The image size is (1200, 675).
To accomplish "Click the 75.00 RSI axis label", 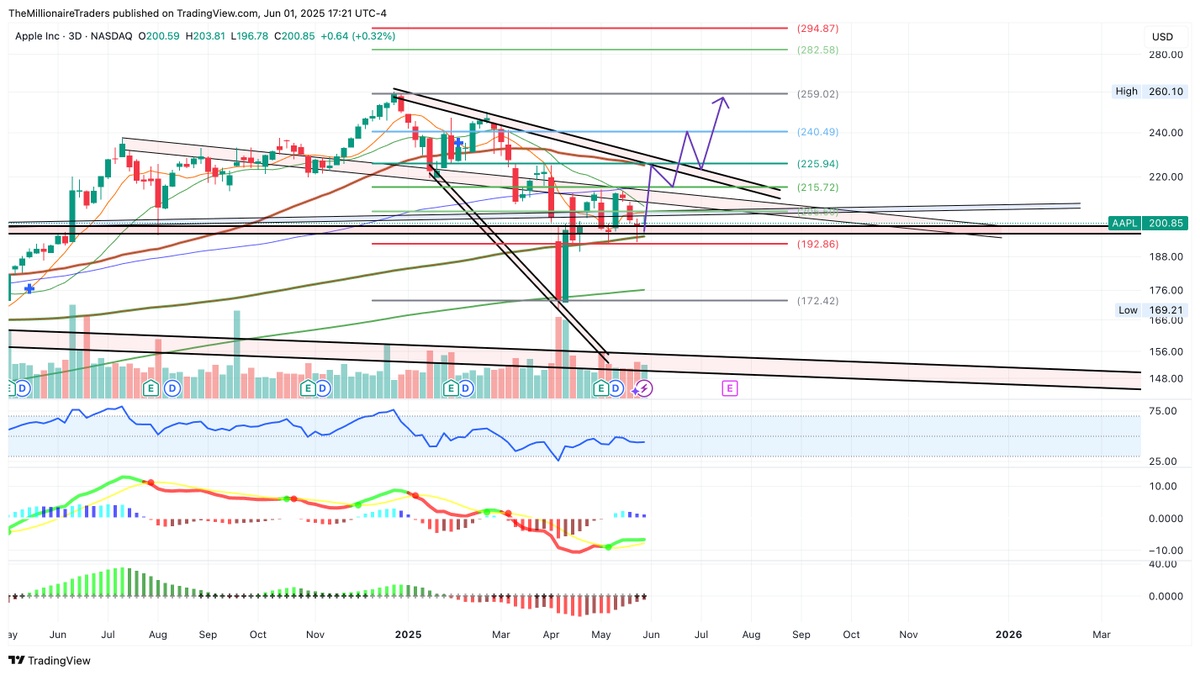I will click(1161, 411).
